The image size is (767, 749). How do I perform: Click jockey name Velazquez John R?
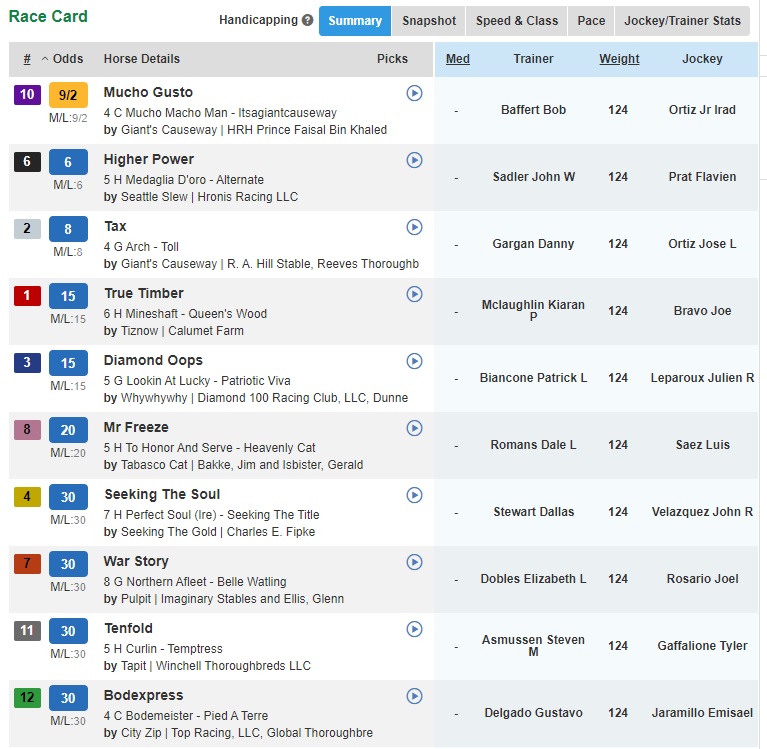(x=702, y=512)
